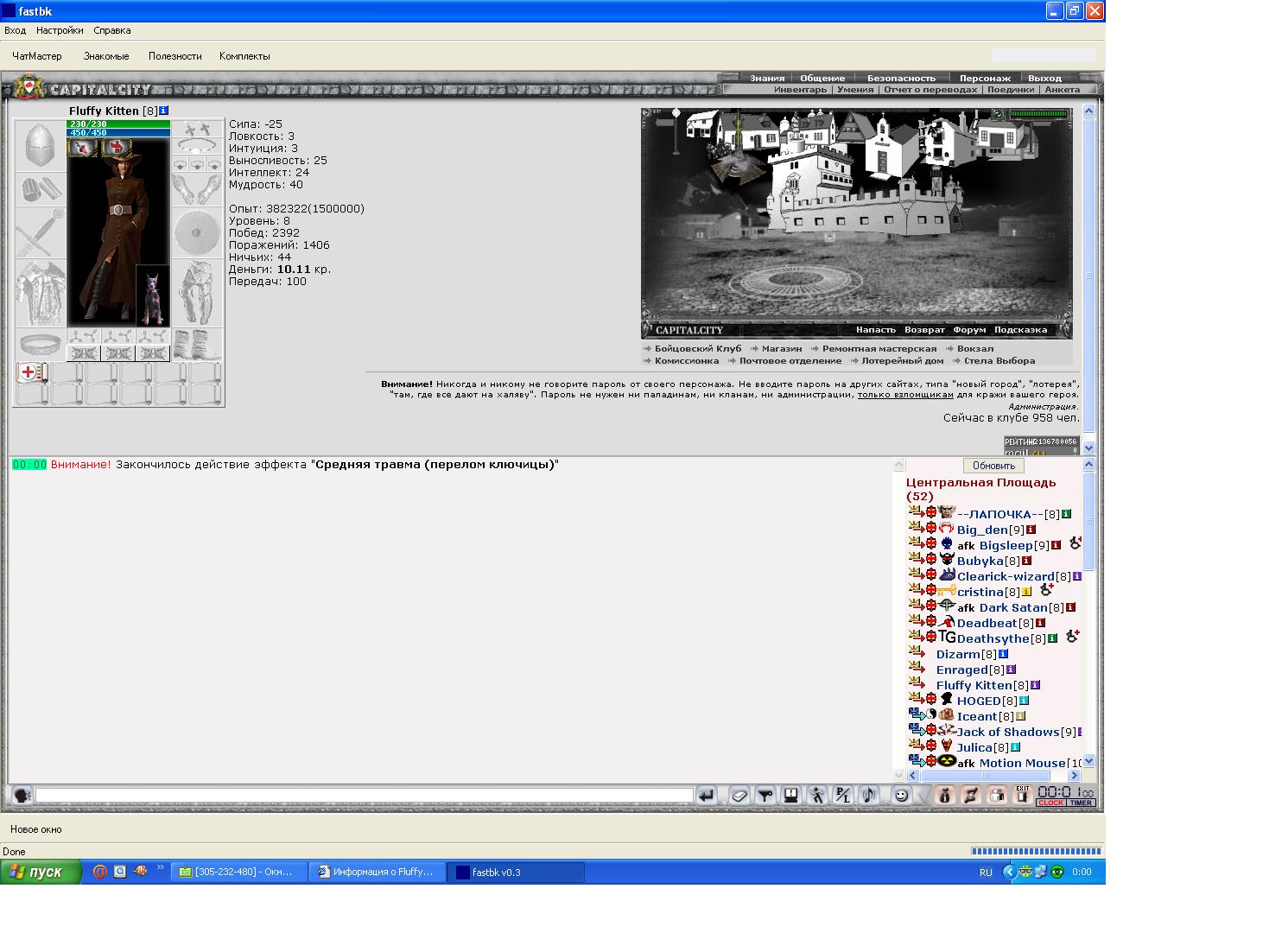
Task: Click the first active effect icon on character
Action: tap(83, 148)
